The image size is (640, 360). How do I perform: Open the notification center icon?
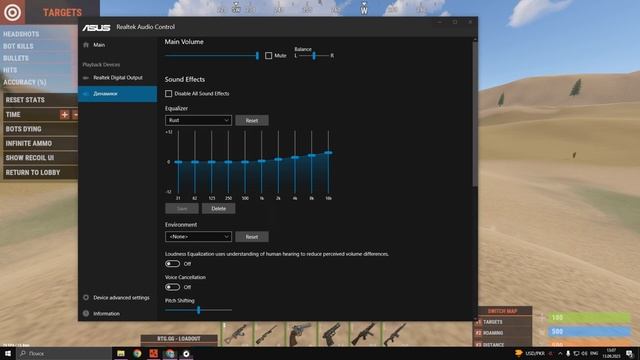coord(629,353)
